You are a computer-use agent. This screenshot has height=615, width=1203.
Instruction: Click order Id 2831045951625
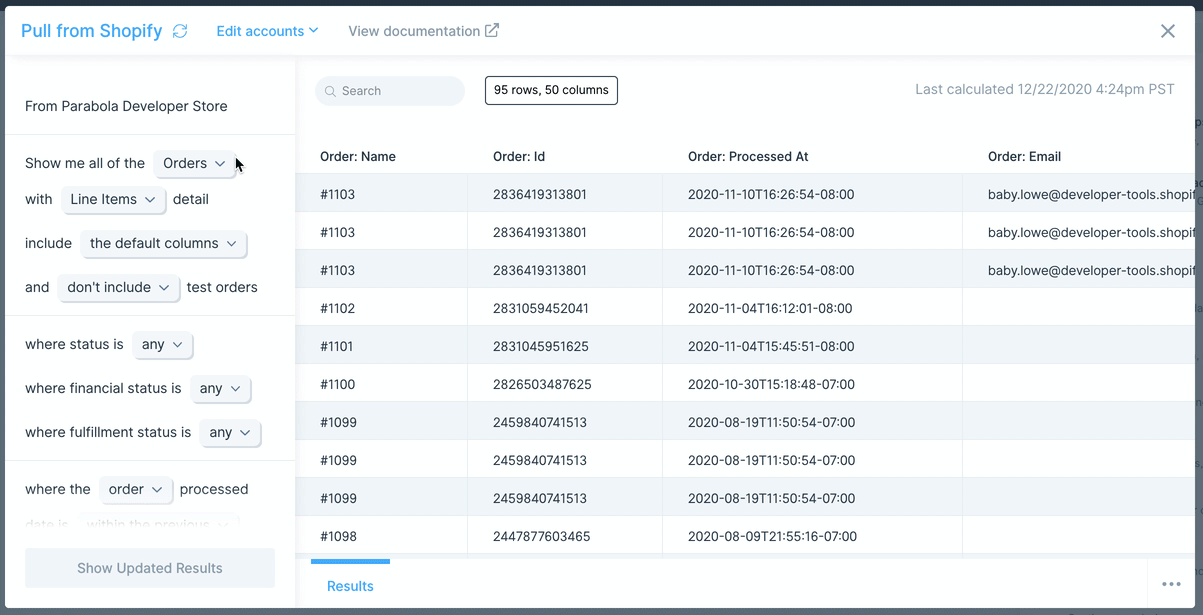tap(541, 347)
